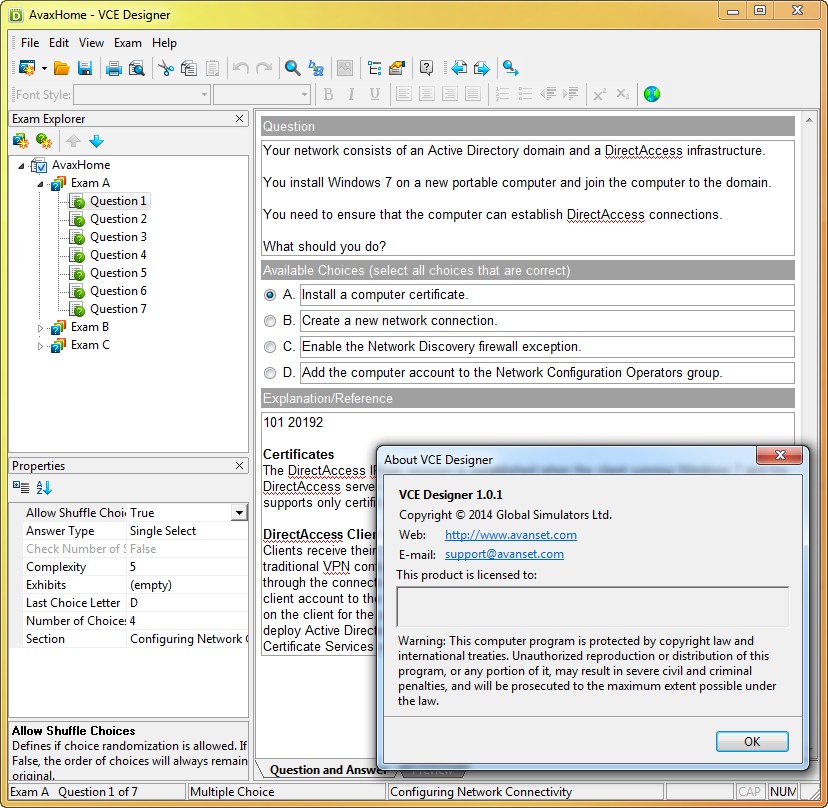The image size is (828, 808).
Task: Click the Save floppy disk icon
Action: click(x=84, y=68)
